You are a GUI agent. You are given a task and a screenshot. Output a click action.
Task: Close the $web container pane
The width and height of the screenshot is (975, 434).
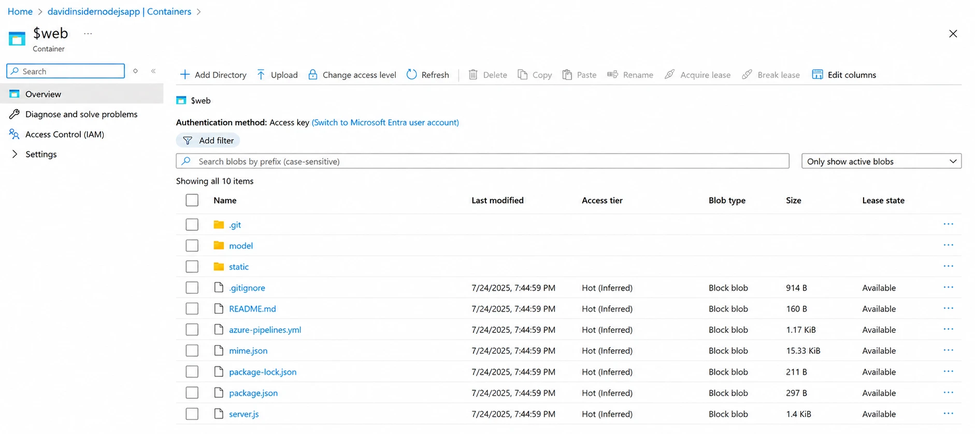click(x=953, y=34)
